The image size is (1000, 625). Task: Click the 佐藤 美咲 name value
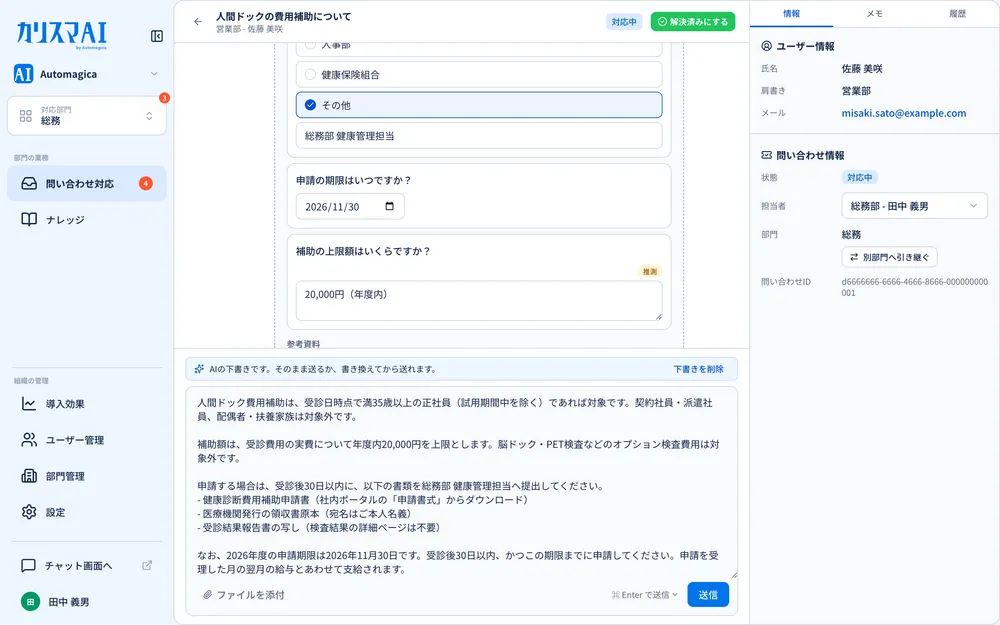862,68
